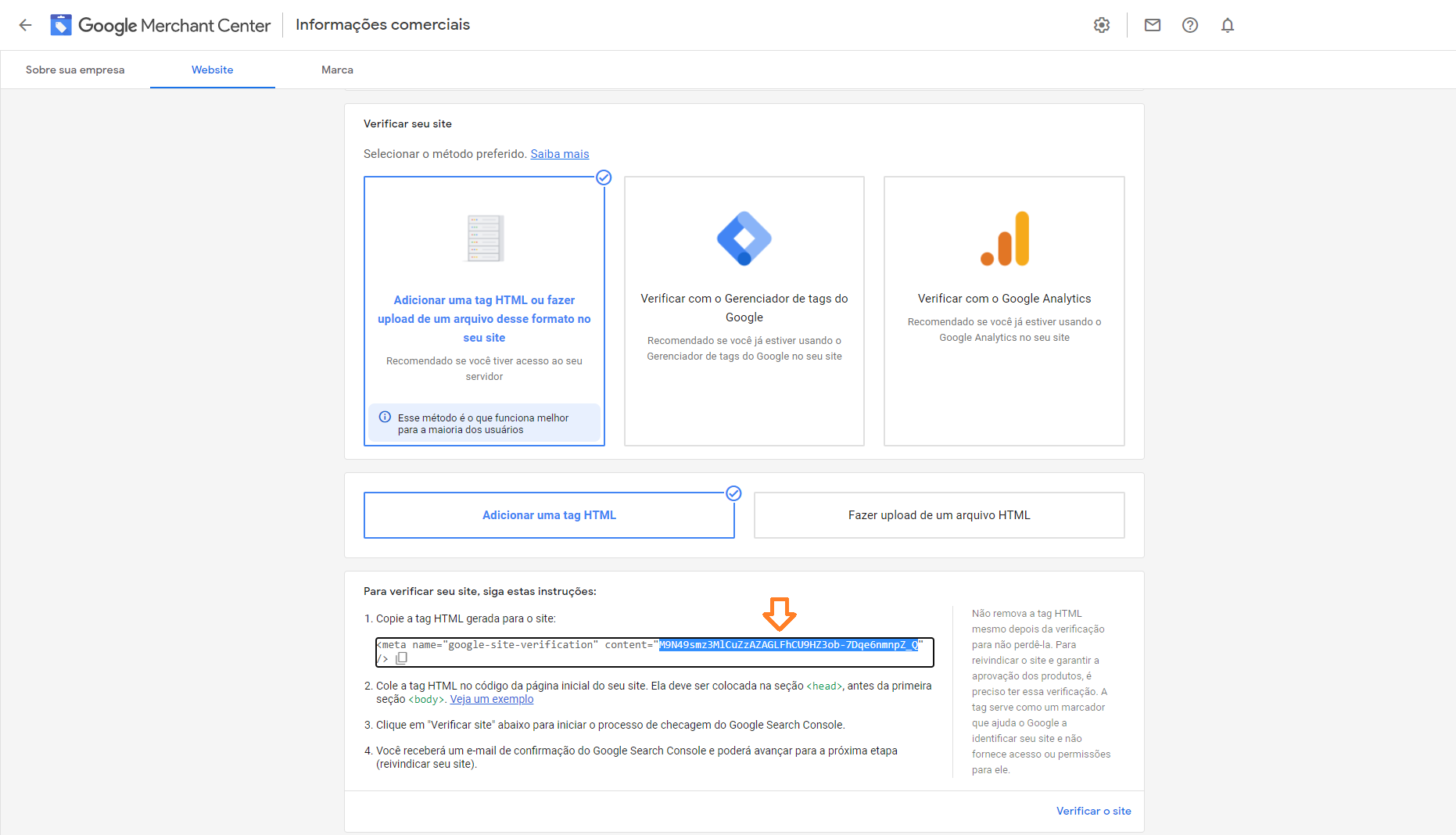1456x835 pixels.
Task: Click the Google Tag Manager logo
Action: click(744, 238)
